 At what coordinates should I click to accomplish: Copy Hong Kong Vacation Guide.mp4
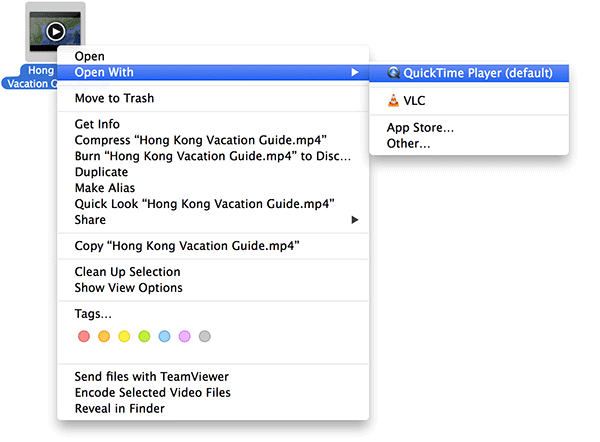213,246
